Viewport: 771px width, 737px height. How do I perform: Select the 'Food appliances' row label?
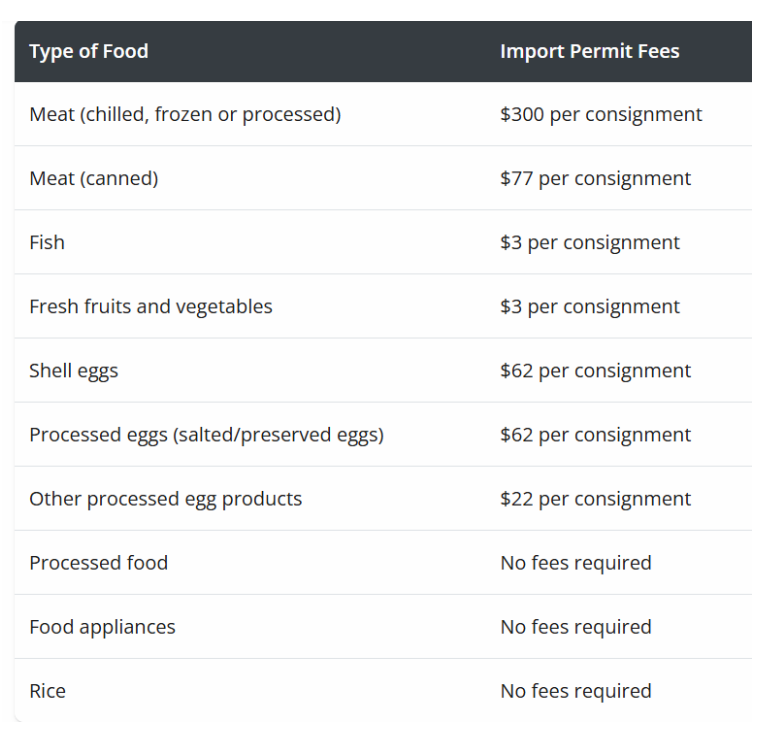(x=102, y=627)
